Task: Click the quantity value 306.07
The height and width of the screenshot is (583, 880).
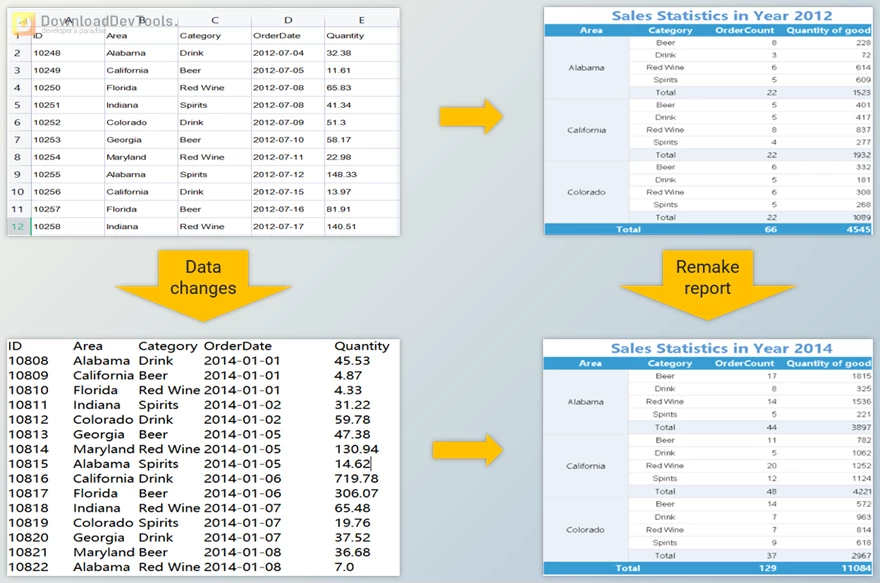Action: [356, 493]
